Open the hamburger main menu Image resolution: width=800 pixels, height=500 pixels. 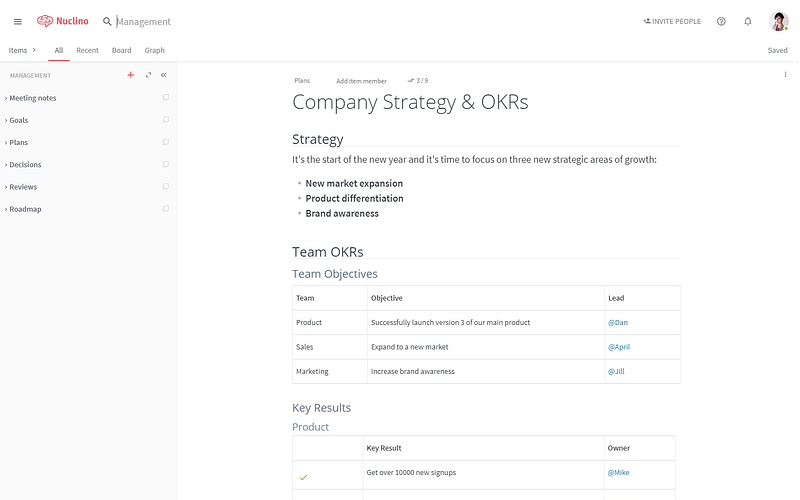tap(17, 21)
